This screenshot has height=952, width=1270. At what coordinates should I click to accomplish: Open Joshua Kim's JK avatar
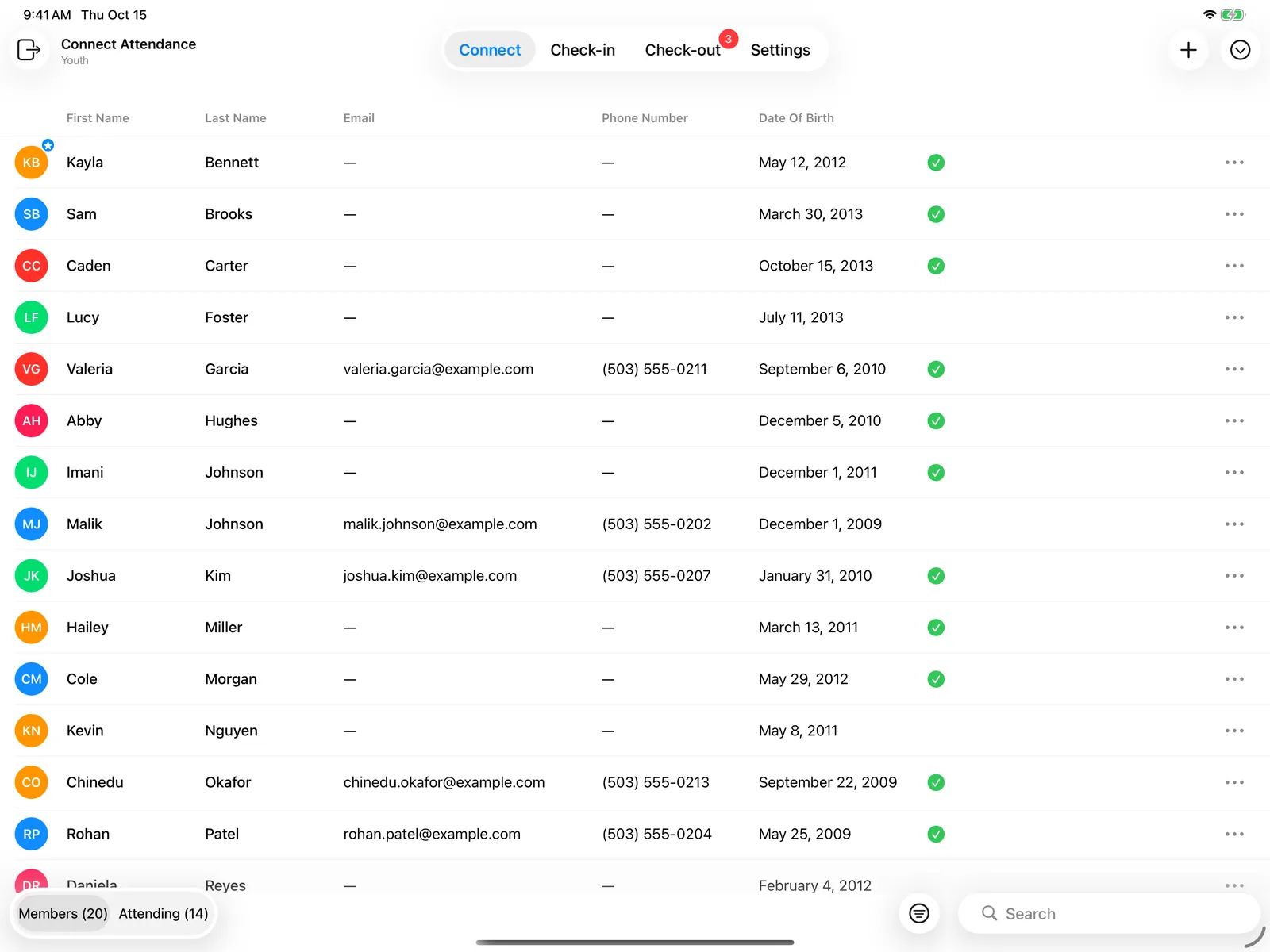32,575
